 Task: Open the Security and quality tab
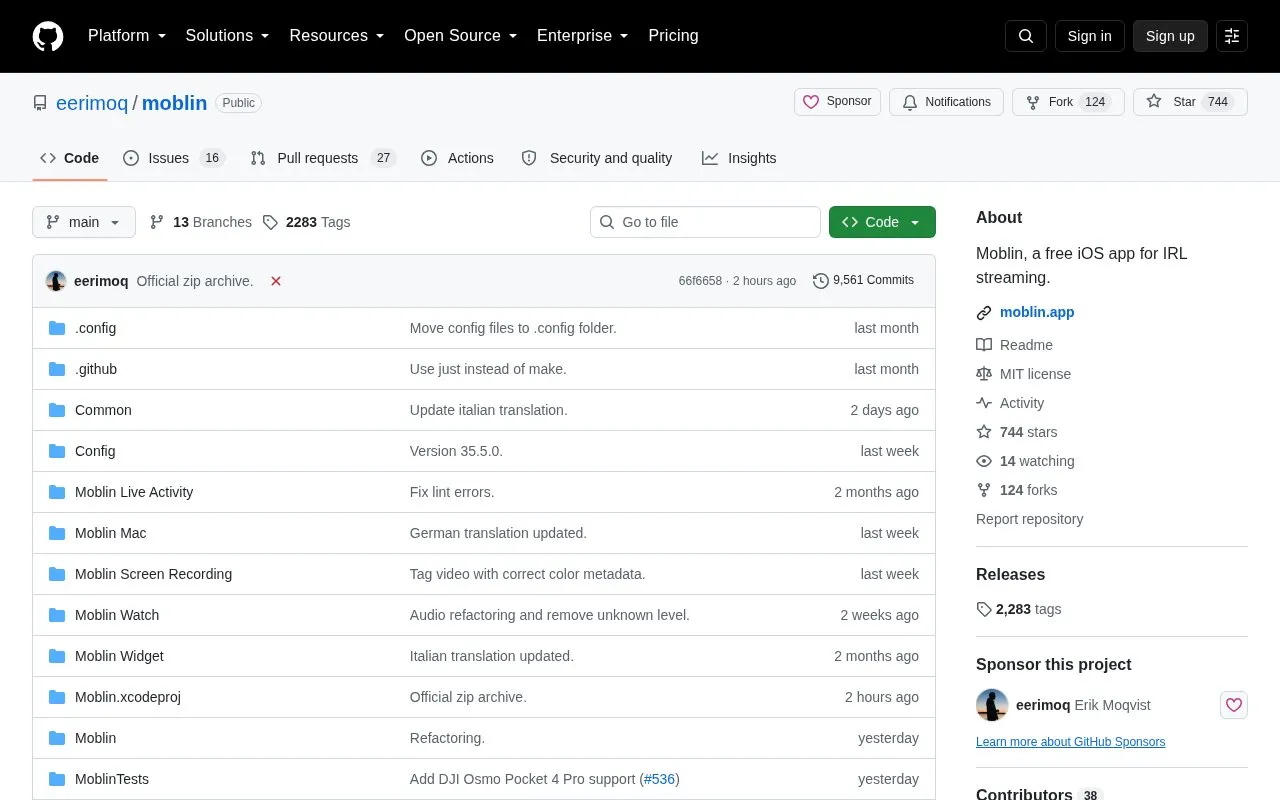pyautogui.click(x=597, y=158)
